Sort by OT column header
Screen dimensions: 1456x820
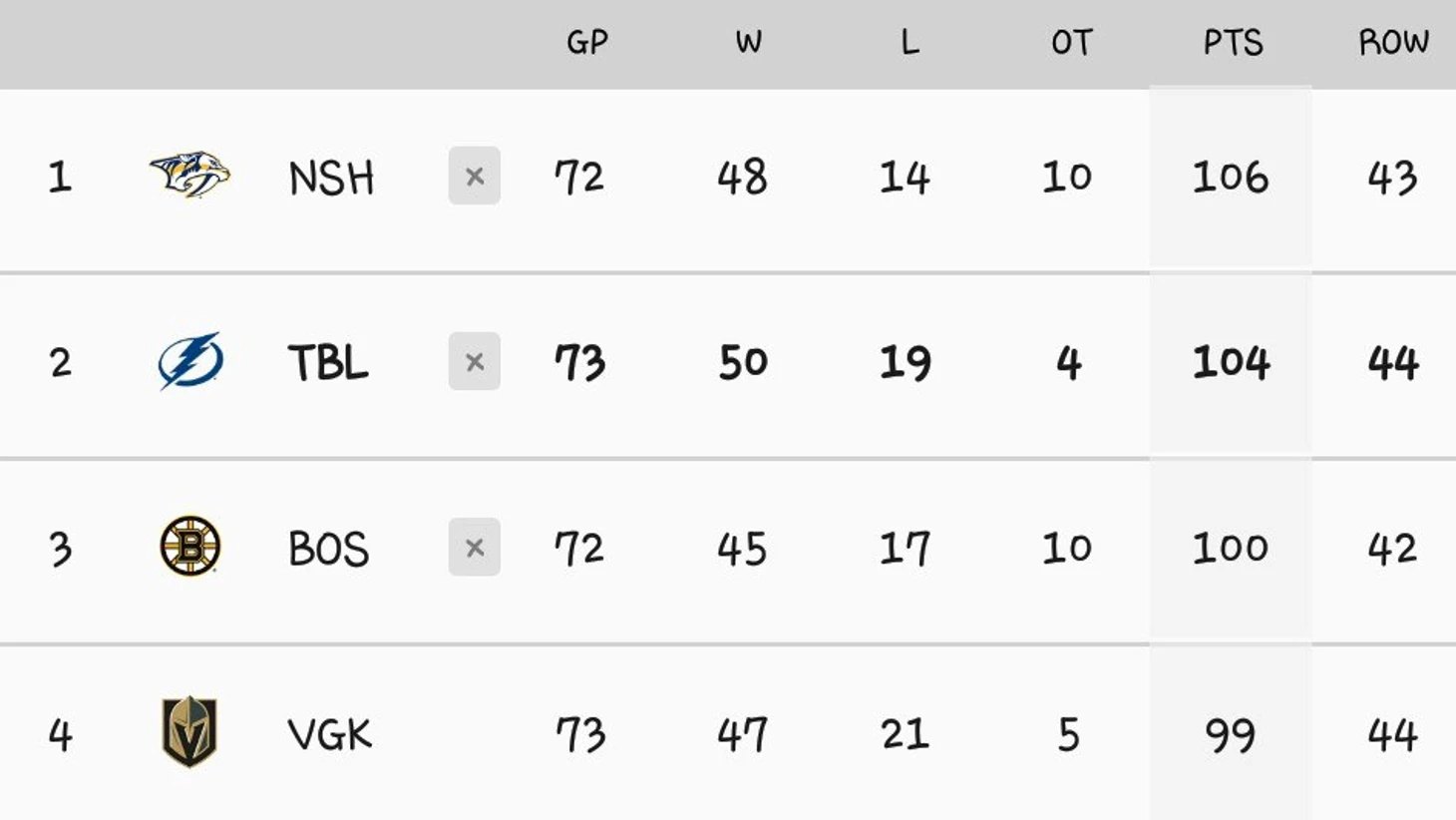point(1071,42)
